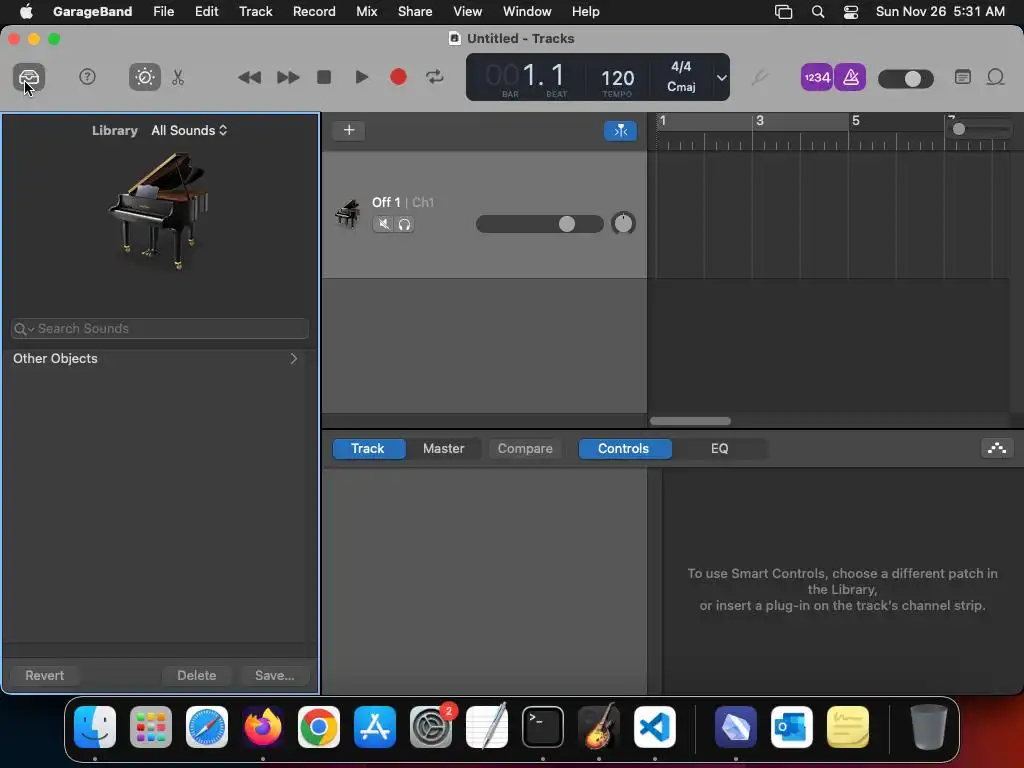1024x768 pixels.
Task: Open Visual Studio Code from the Dock
Action: tap(654, 726)
